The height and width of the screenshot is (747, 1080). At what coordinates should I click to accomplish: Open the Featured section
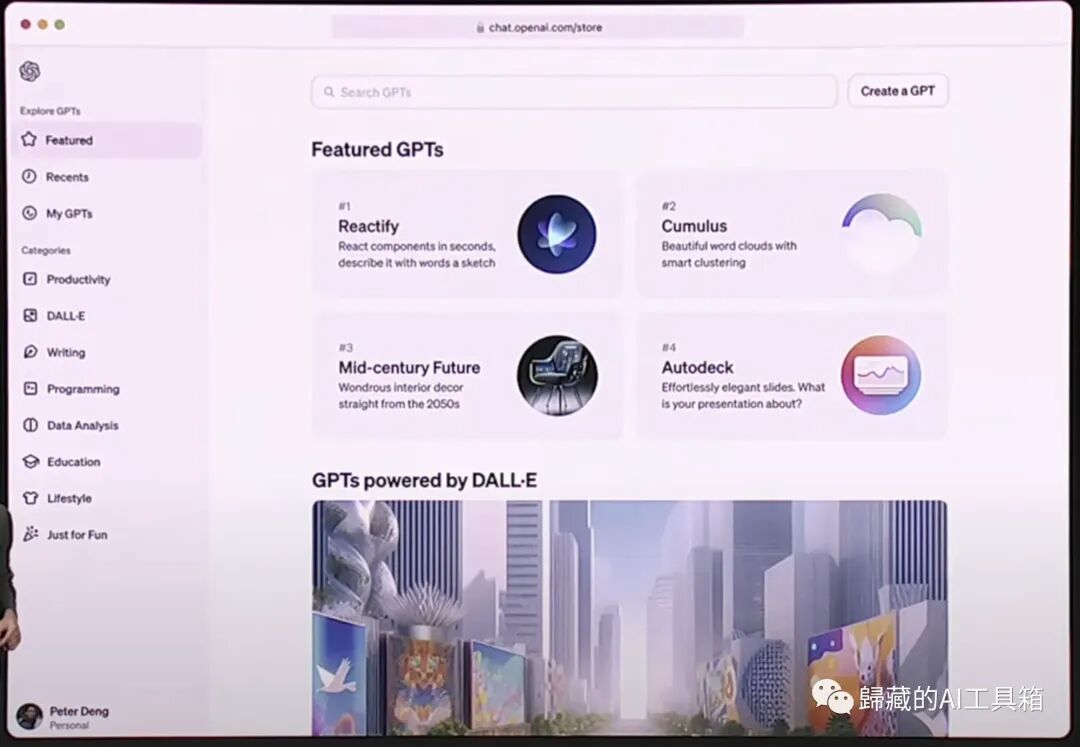pos(107,140)
